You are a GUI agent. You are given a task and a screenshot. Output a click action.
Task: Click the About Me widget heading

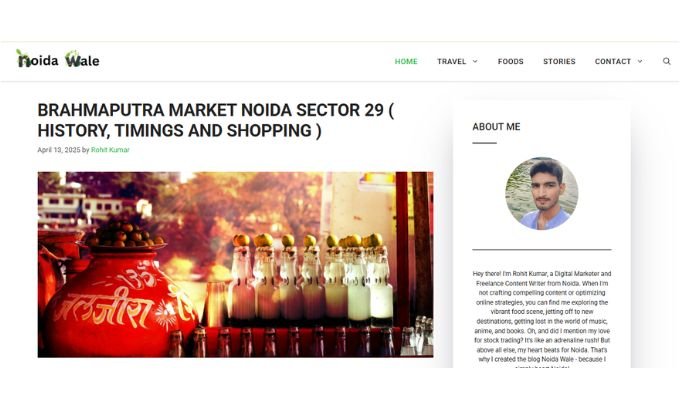tap(496, 127)
